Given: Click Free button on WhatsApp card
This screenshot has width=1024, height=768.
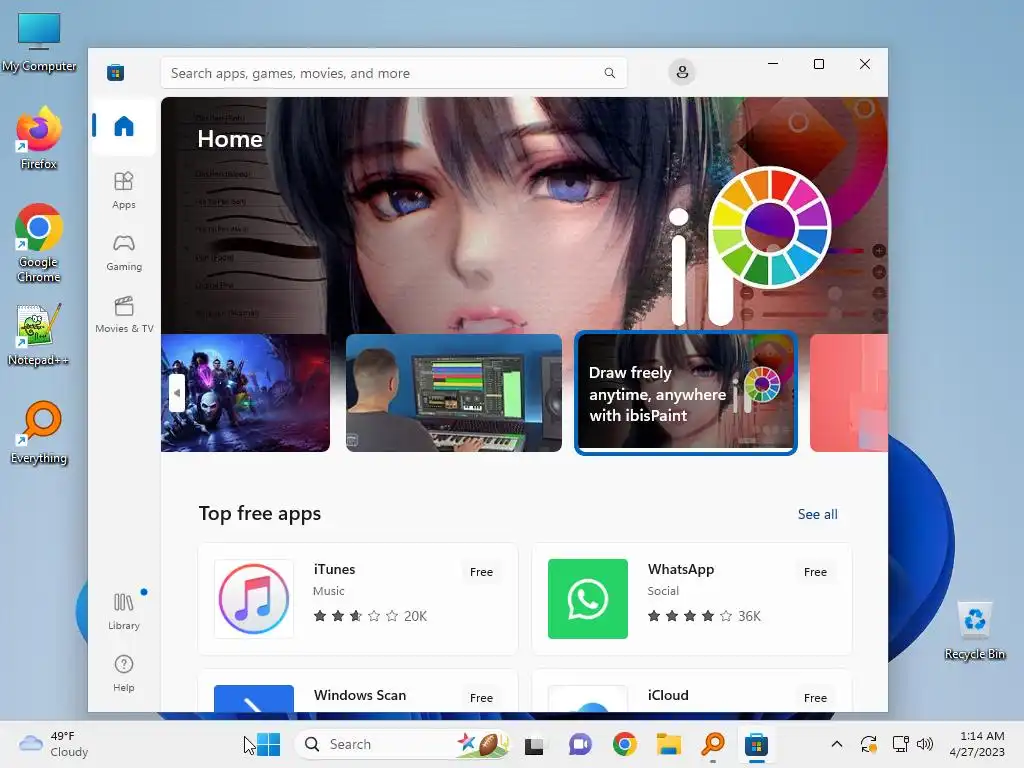Looking at the screenshot, I should coord(815,572).
